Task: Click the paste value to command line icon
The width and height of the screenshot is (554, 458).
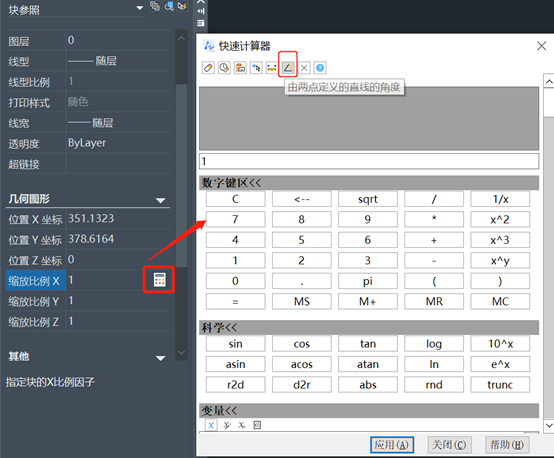Action: click(x=240, y=67)
